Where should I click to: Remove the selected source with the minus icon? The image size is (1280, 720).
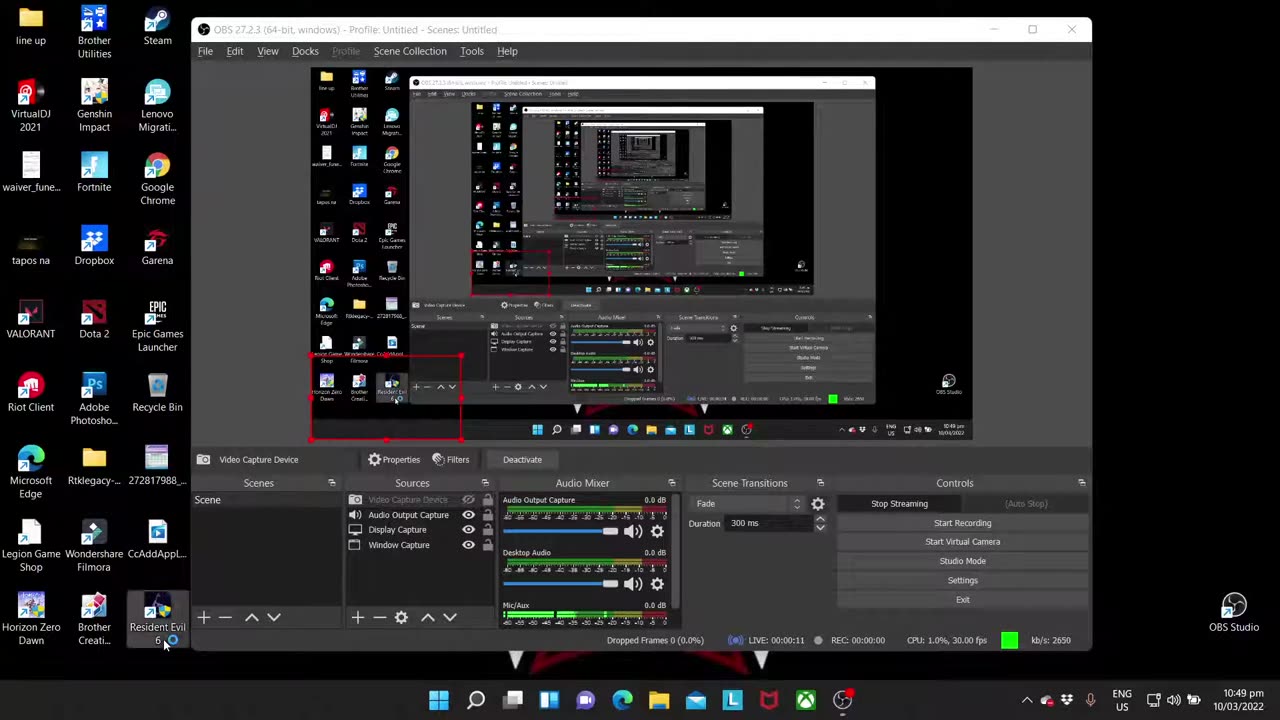(379, 617)
